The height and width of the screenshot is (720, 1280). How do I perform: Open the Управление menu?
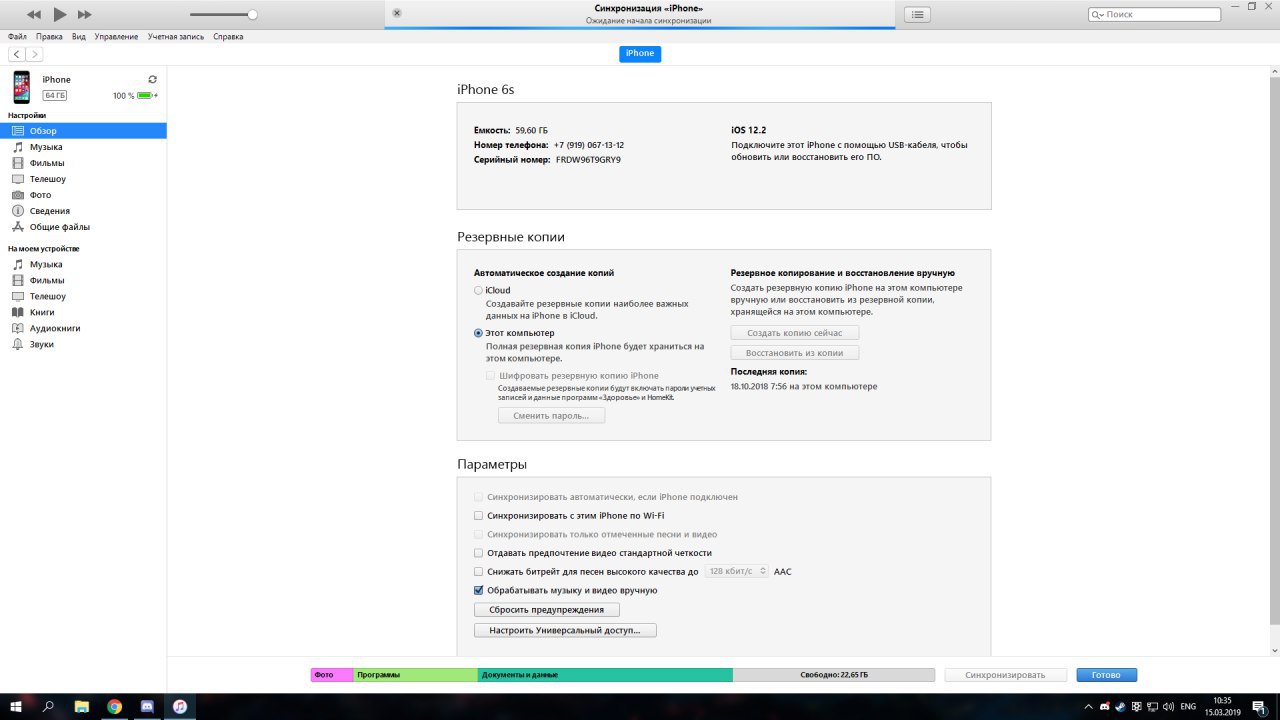[117, 37]
